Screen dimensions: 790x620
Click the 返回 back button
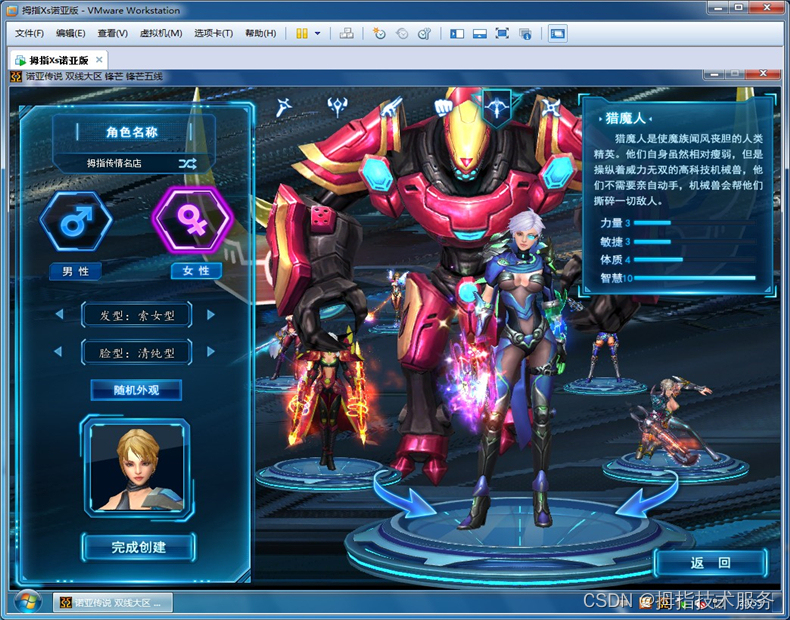(x=710, y=563)
